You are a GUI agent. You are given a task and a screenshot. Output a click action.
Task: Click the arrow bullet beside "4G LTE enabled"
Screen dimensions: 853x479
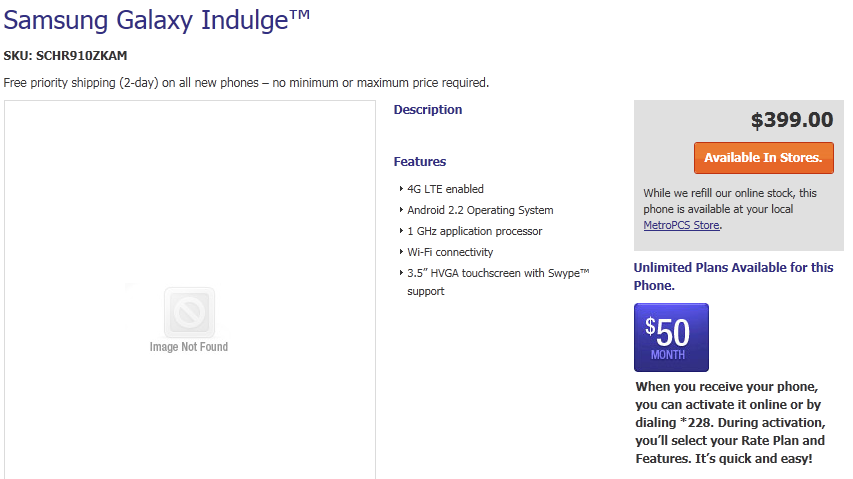(x=400, y=189)
